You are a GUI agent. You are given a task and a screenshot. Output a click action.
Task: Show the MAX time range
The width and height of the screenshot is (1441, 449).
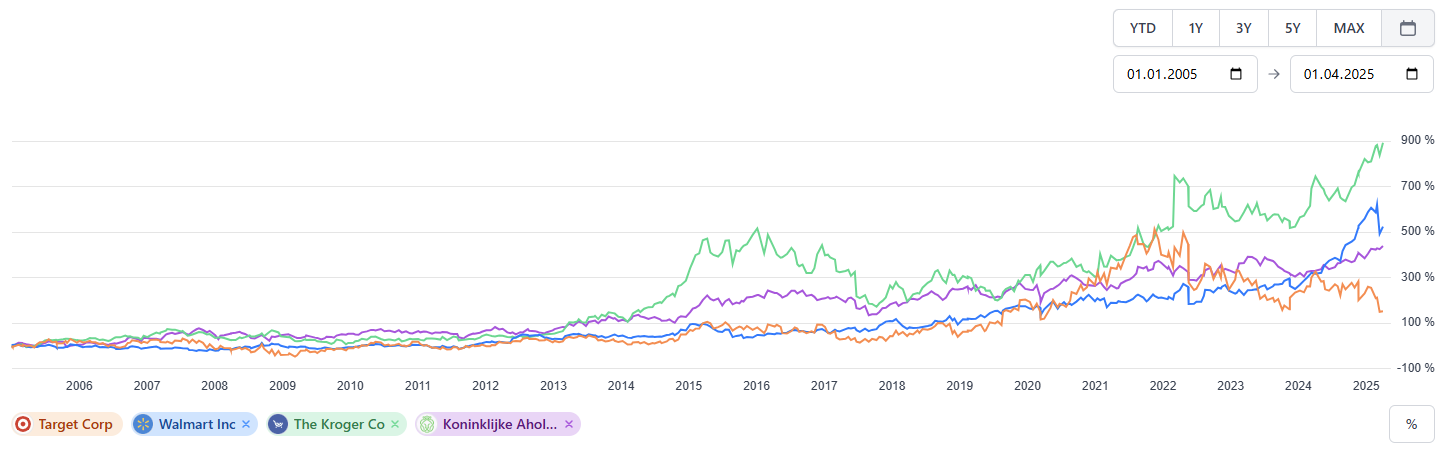click(1348, 28)
